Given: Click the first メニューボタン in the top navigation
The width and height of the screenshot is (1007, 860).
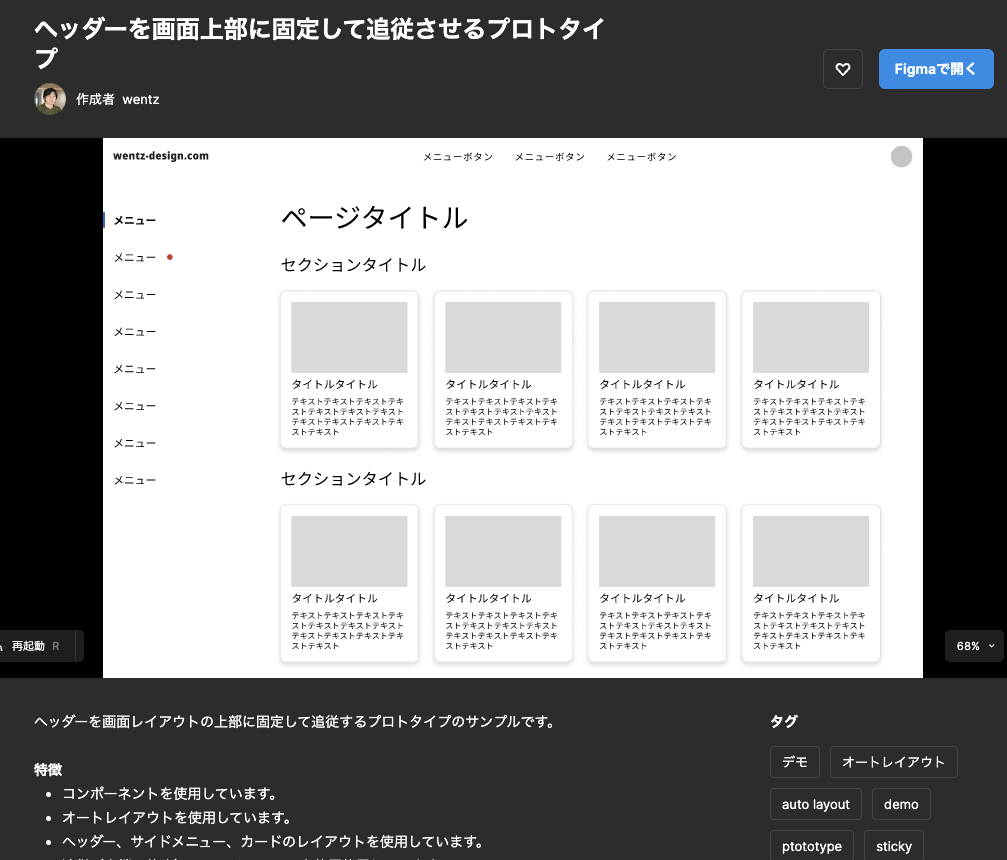Looking at the screenshot, I should (x=458, y=156).
